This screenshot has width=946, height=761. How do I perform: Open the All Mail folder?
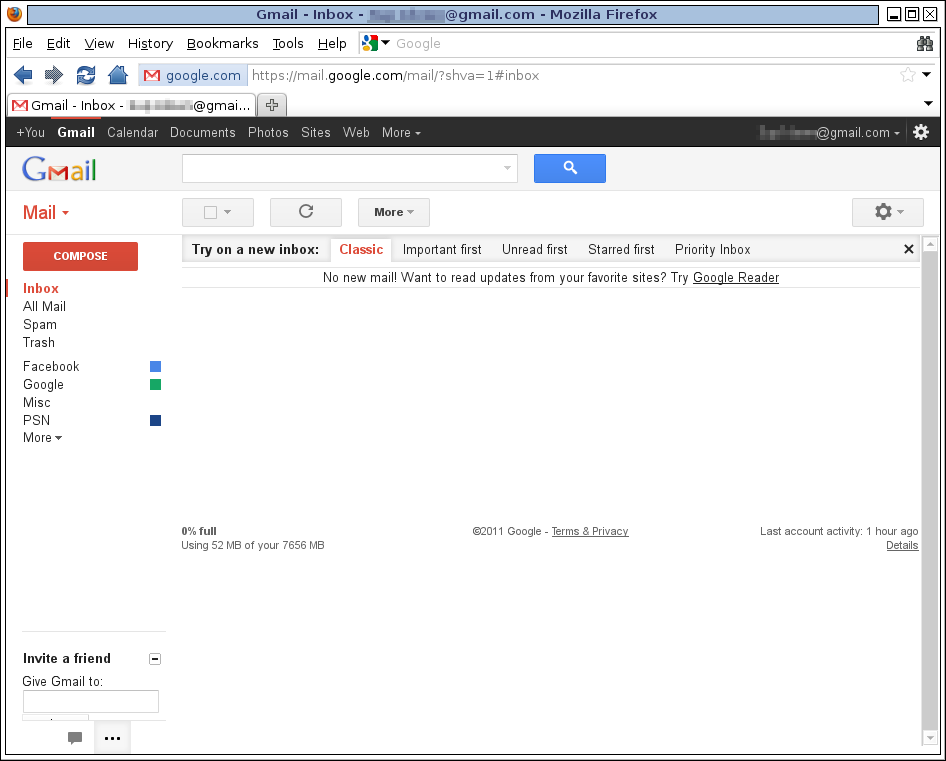[x=44, y=307]
